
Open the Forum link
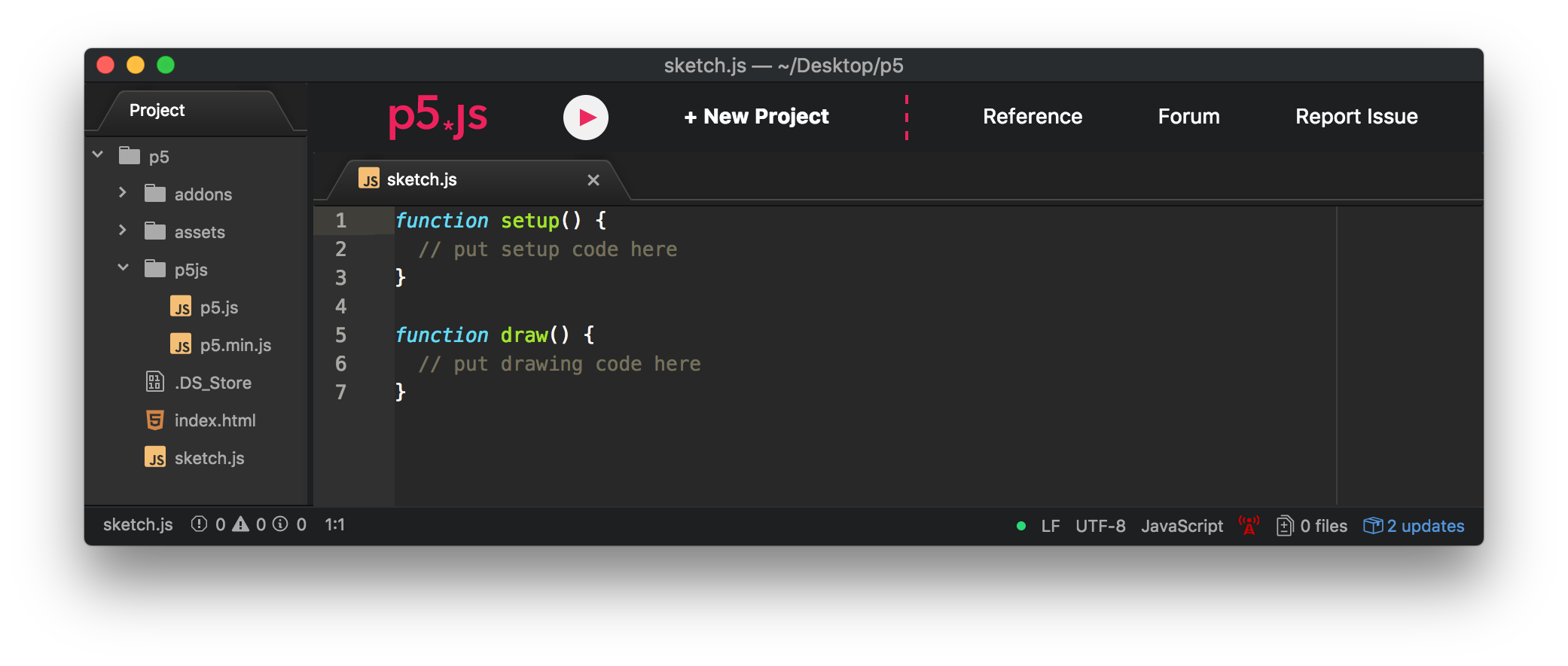click(x=1188, y=117)
